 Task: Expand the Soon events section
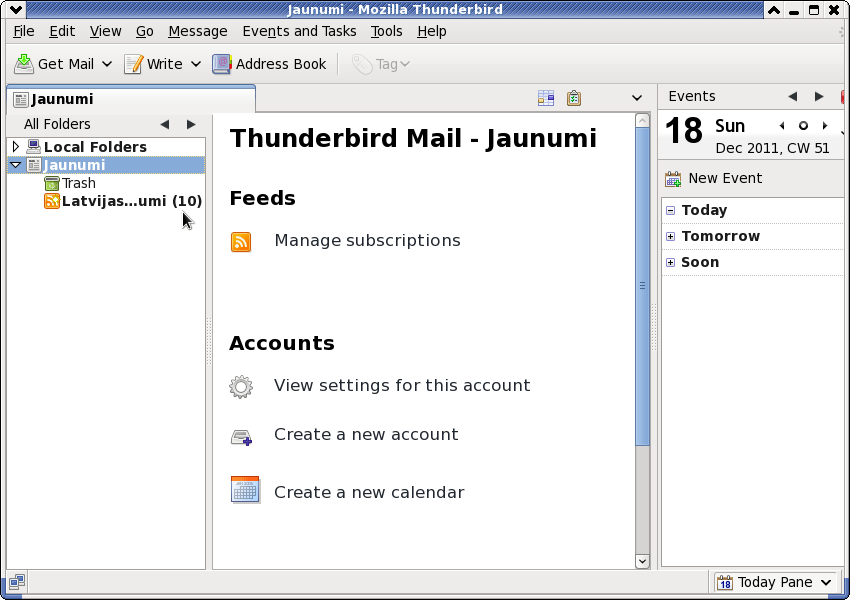pyautogui.click(x=671, y=262)
